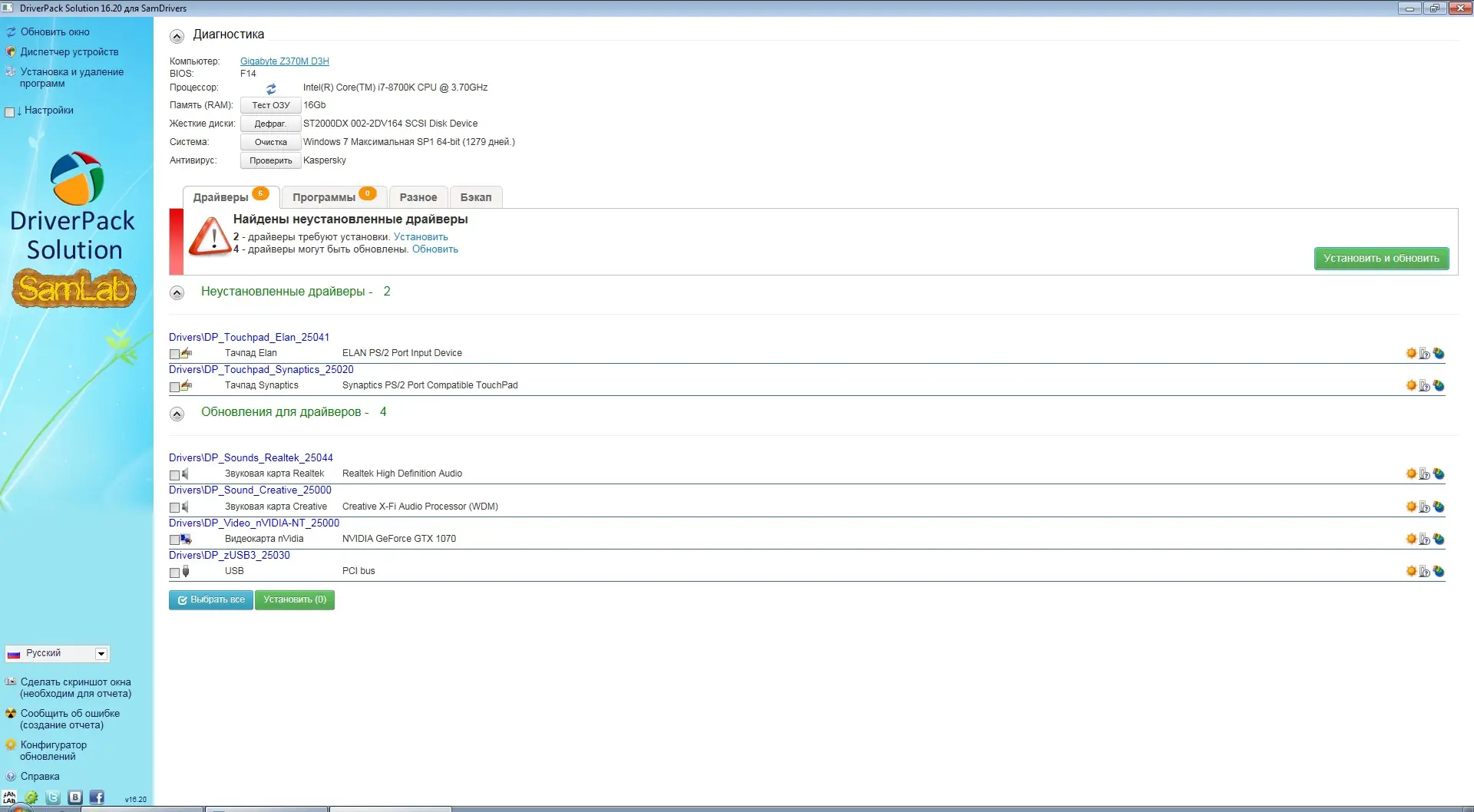The width and height of the screenshot is (1474, 812).
Task: Click Обновить окно in the sidebar
Action: tap(55, 32)
